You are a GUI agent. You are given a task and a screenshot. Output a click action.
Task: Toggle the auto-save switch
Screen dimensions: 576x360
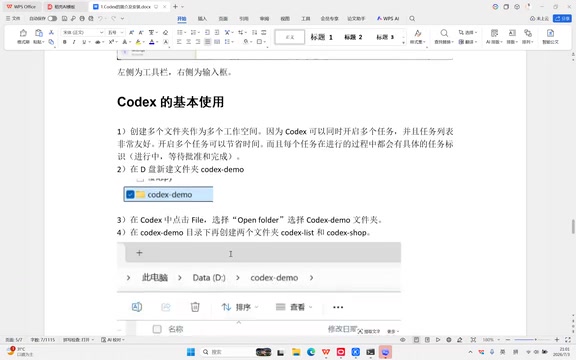pyautogui.click(x=52, y=18)
